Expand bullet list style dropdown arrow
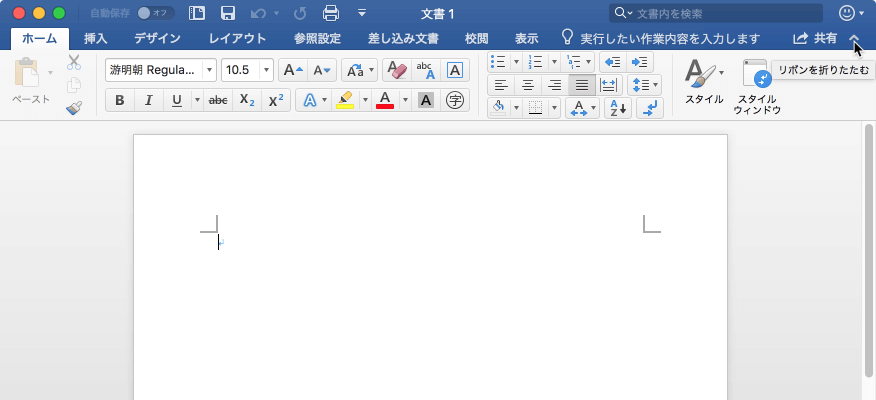The image size is (876, 400). 516,61
